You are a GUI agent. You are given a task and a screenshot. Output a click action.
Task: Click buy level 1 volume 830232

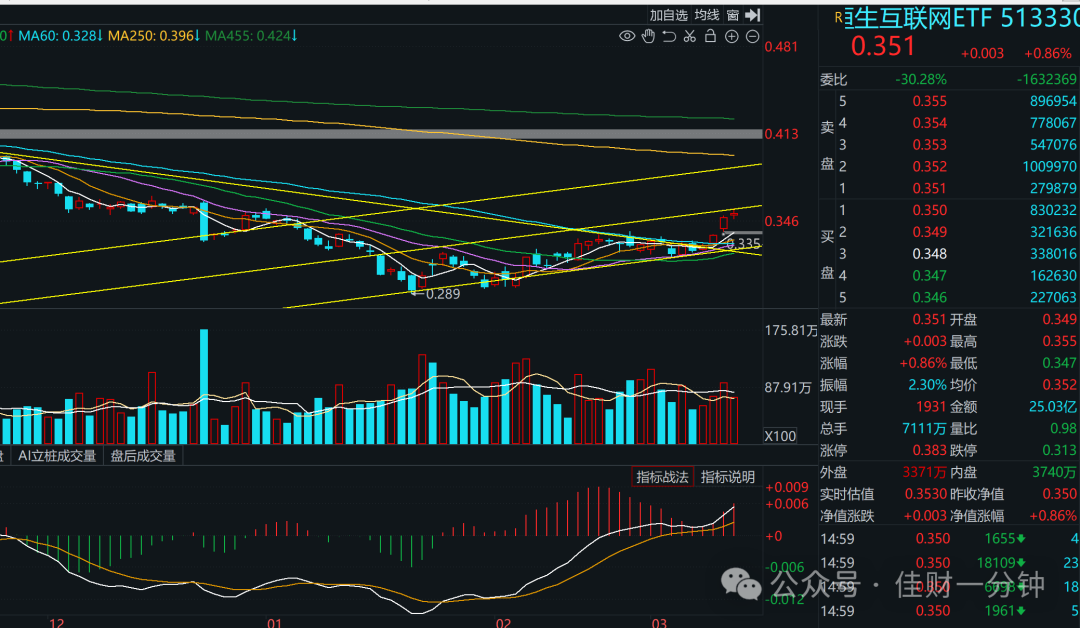tap(1053, 210)
